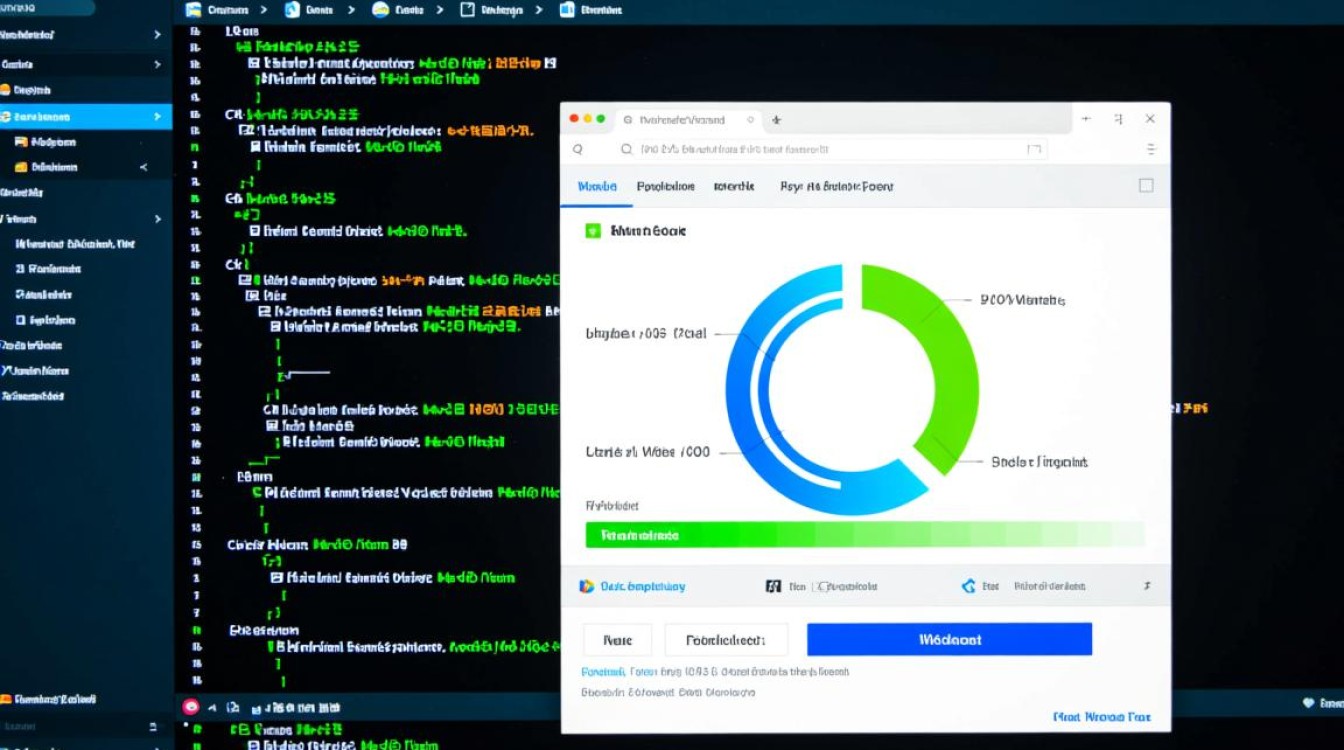Image resolution: width=1344 pixels, height=750 pixels.
Task: Click the red circular icon in bottom status bar
Action: pyautogui.click(x=191, y=707)
